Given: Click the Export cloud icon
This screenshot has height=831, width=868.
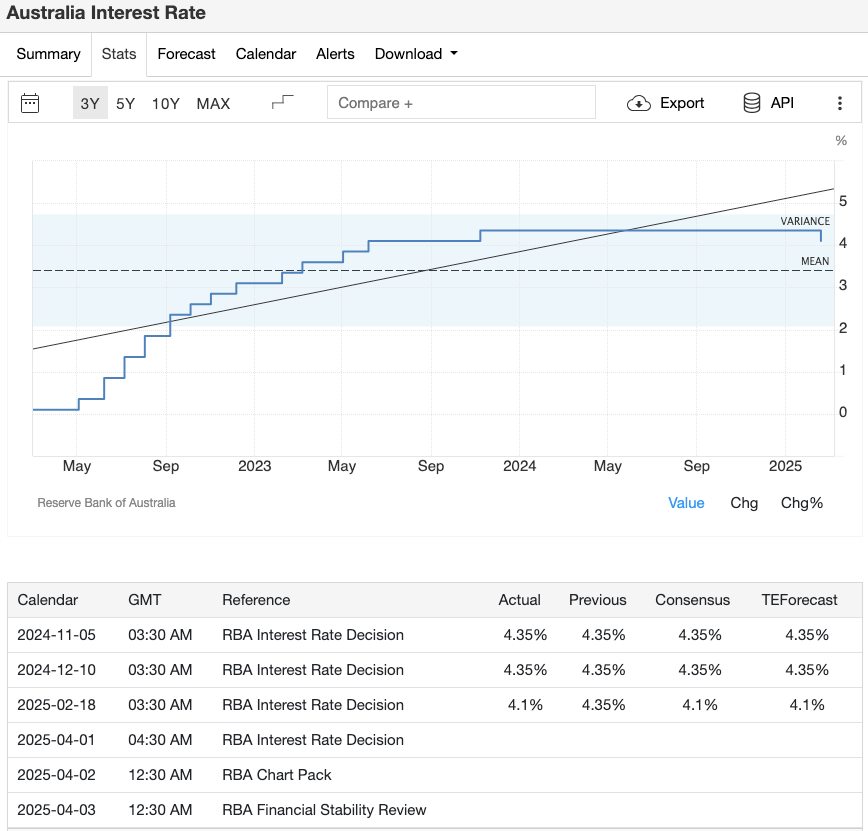Looking at the screenshot, I should point(637,102).
